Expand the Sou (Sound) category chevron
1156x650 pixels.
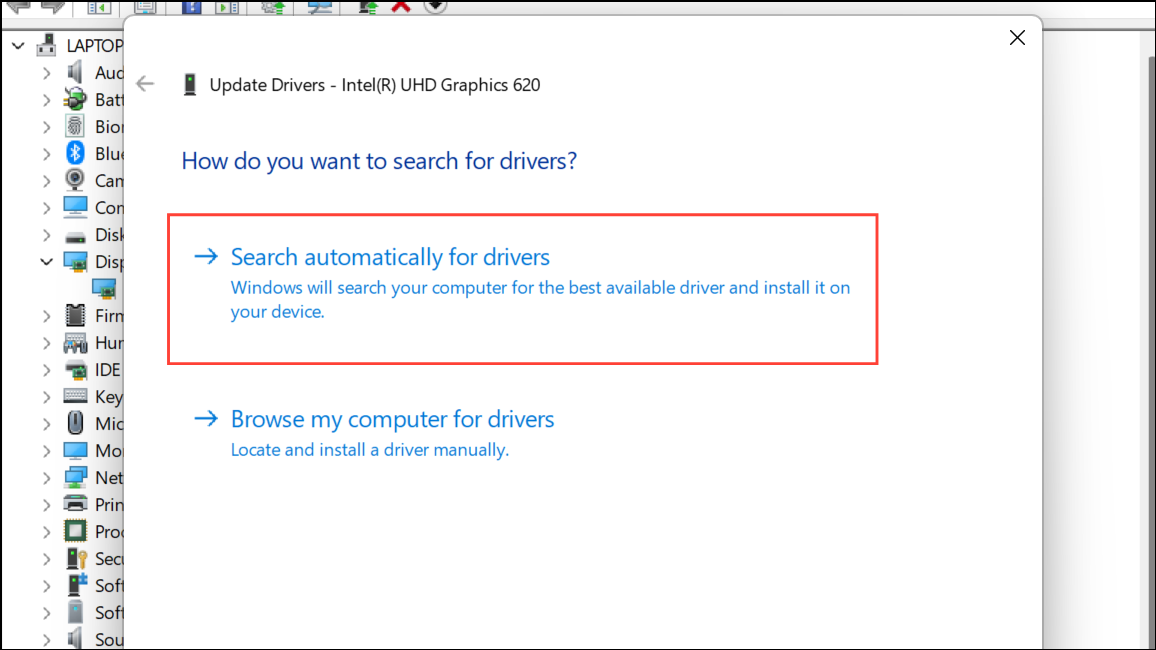pyautogui.click(x=46, y=640)
